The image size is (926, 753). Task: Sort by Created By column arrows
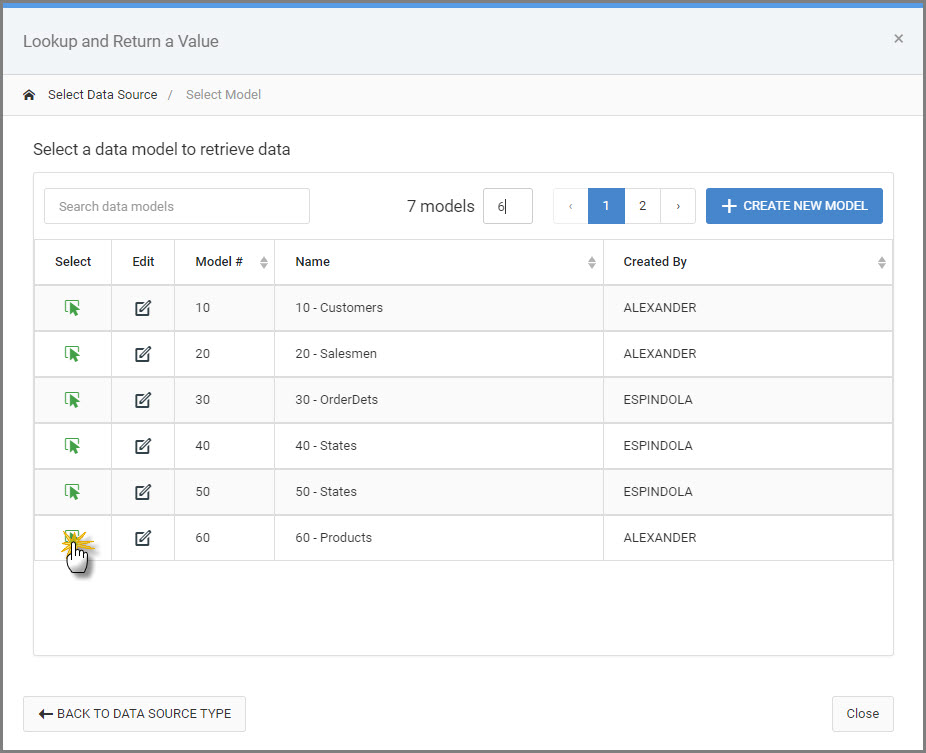pyautogui.click(x=882, y=262)
